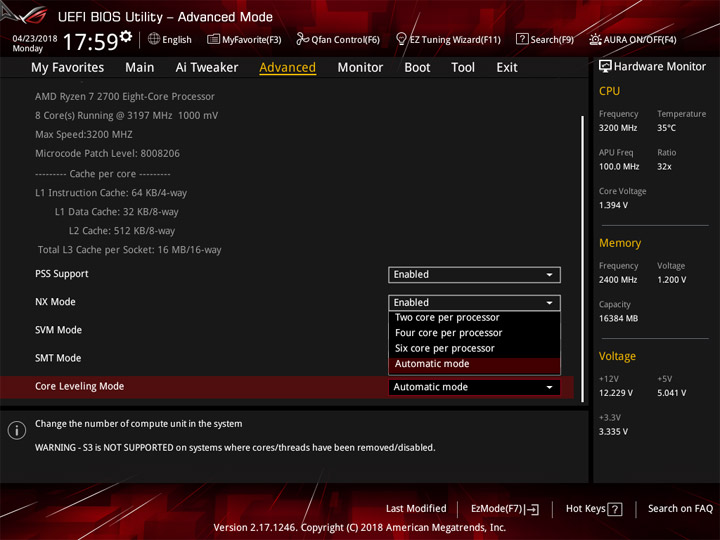Click the 17:59 clock display
This screenshot has height=540, width=720.
[90, 41]
